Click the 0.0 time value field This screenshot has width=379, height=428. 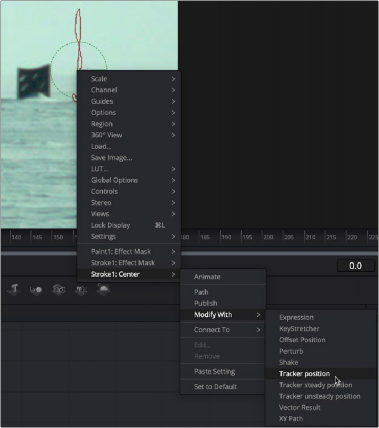click(x=355, y=266)
